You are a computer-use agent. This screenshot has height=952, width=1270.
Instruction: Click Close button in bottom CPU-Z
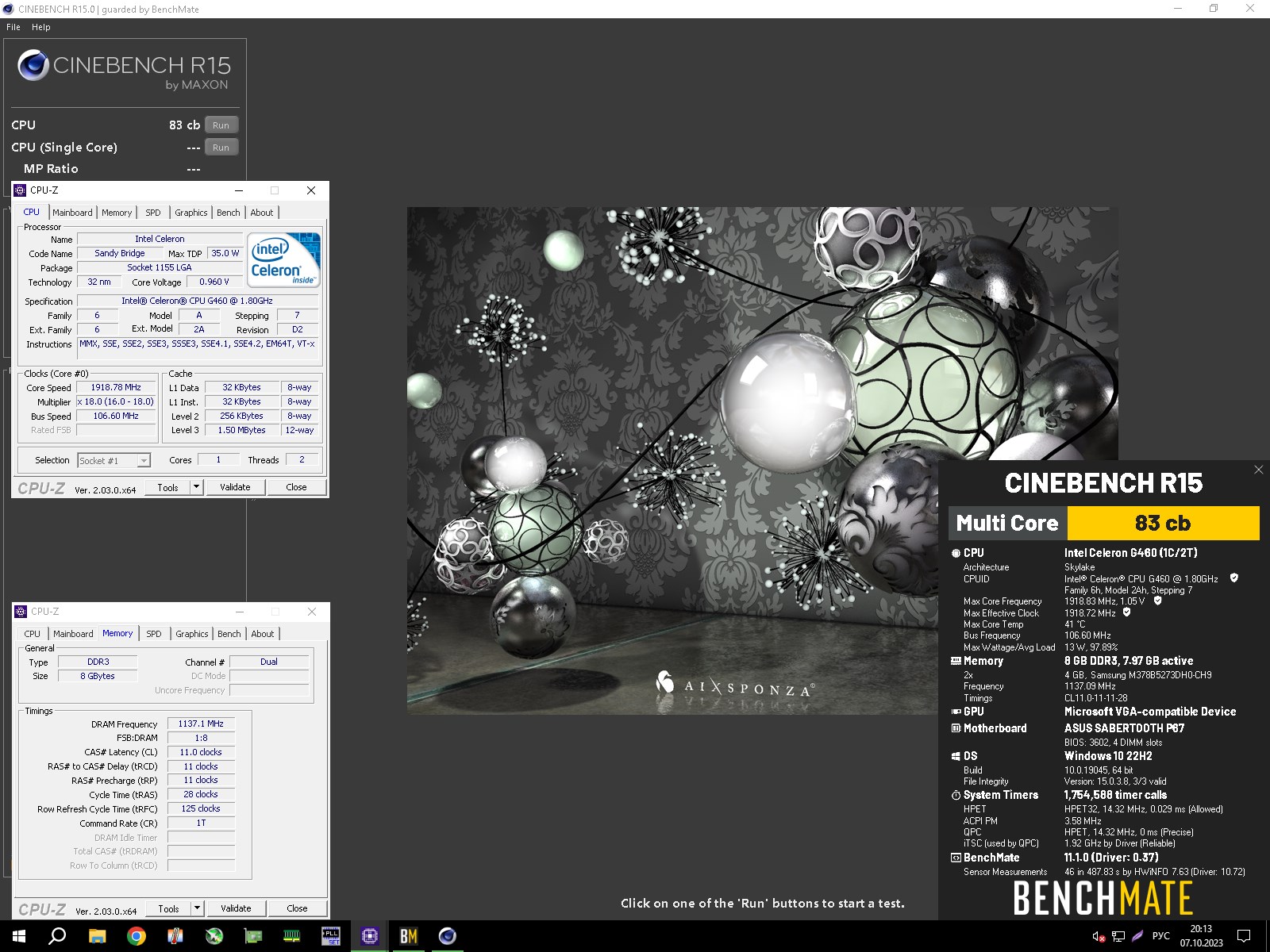click(297, 908)
